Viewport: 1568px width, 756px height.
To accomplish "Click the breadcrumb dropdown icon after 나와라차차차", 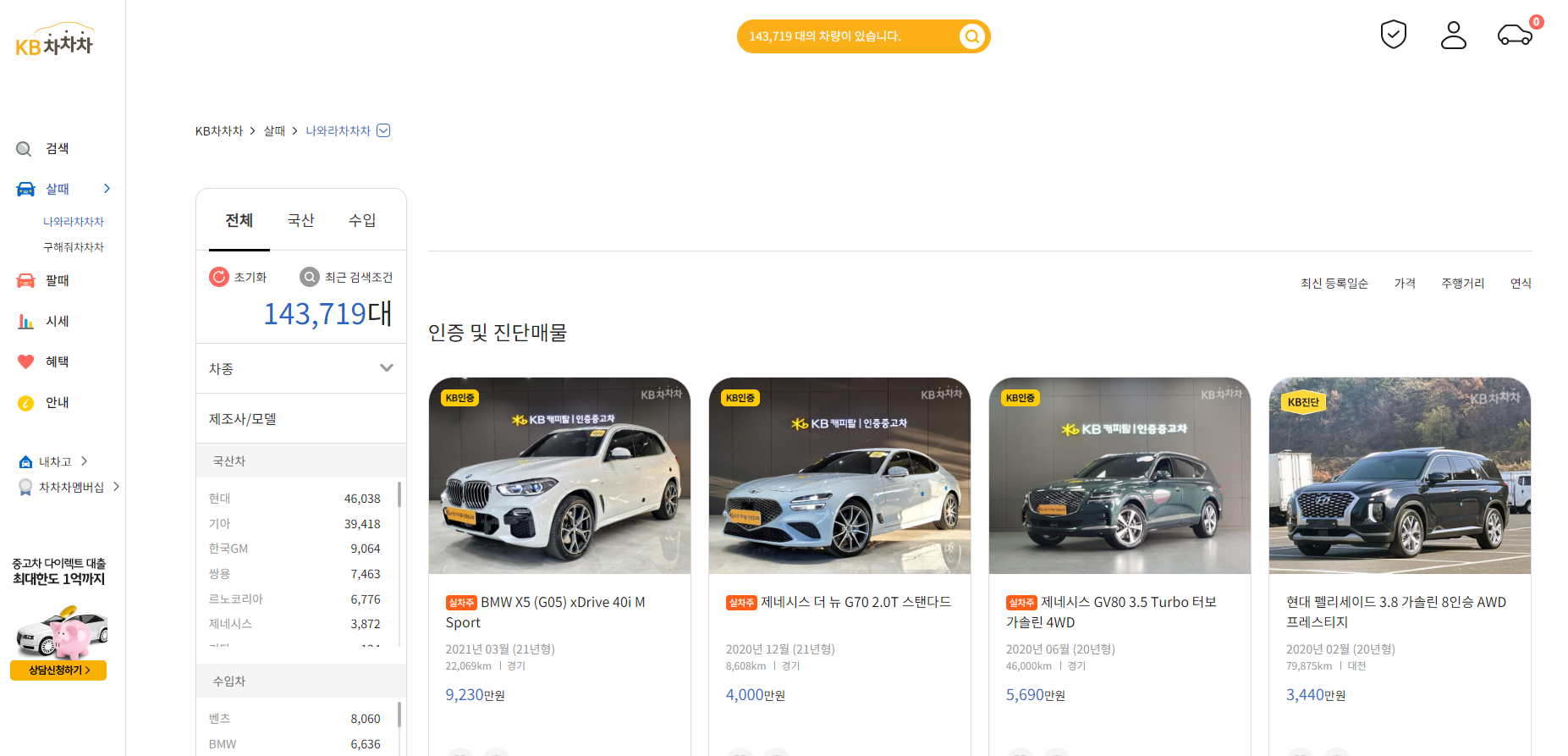I will [x=383, y=130].
